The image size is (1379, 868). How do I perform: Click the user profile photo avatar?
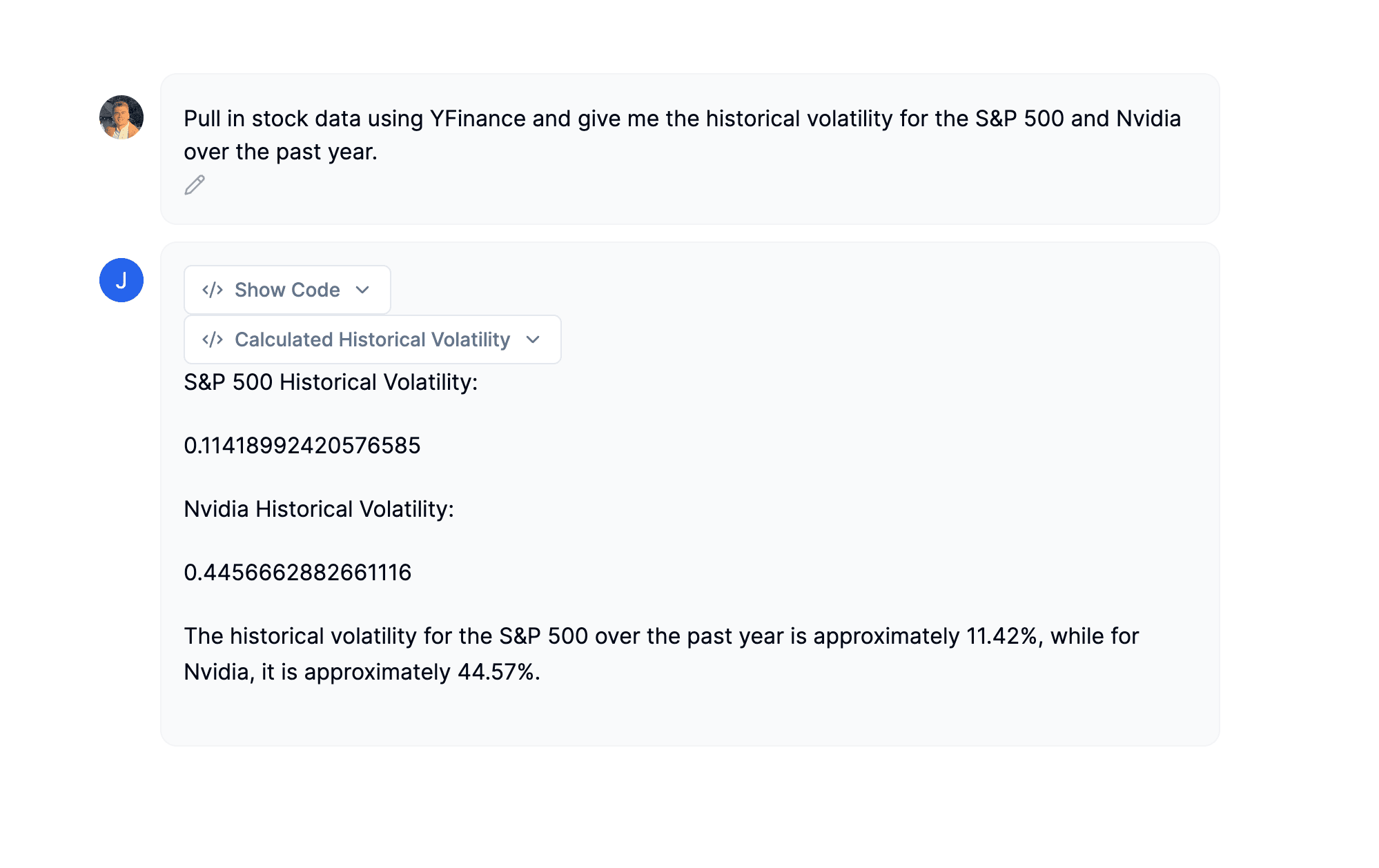coord(121,117)
